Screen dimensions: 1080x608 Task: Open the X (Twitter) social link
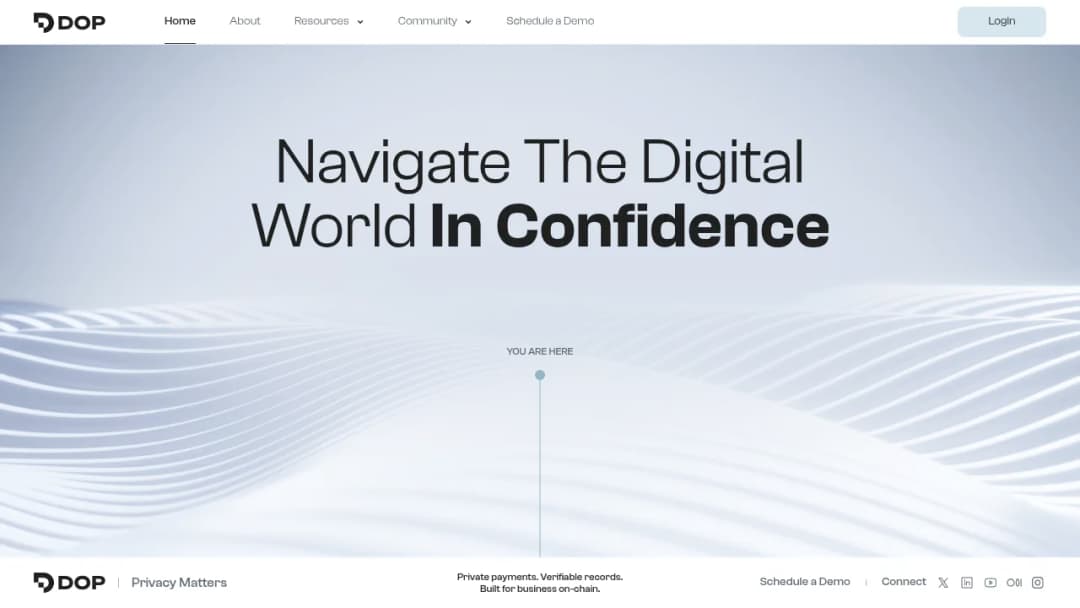pos(943,583)
